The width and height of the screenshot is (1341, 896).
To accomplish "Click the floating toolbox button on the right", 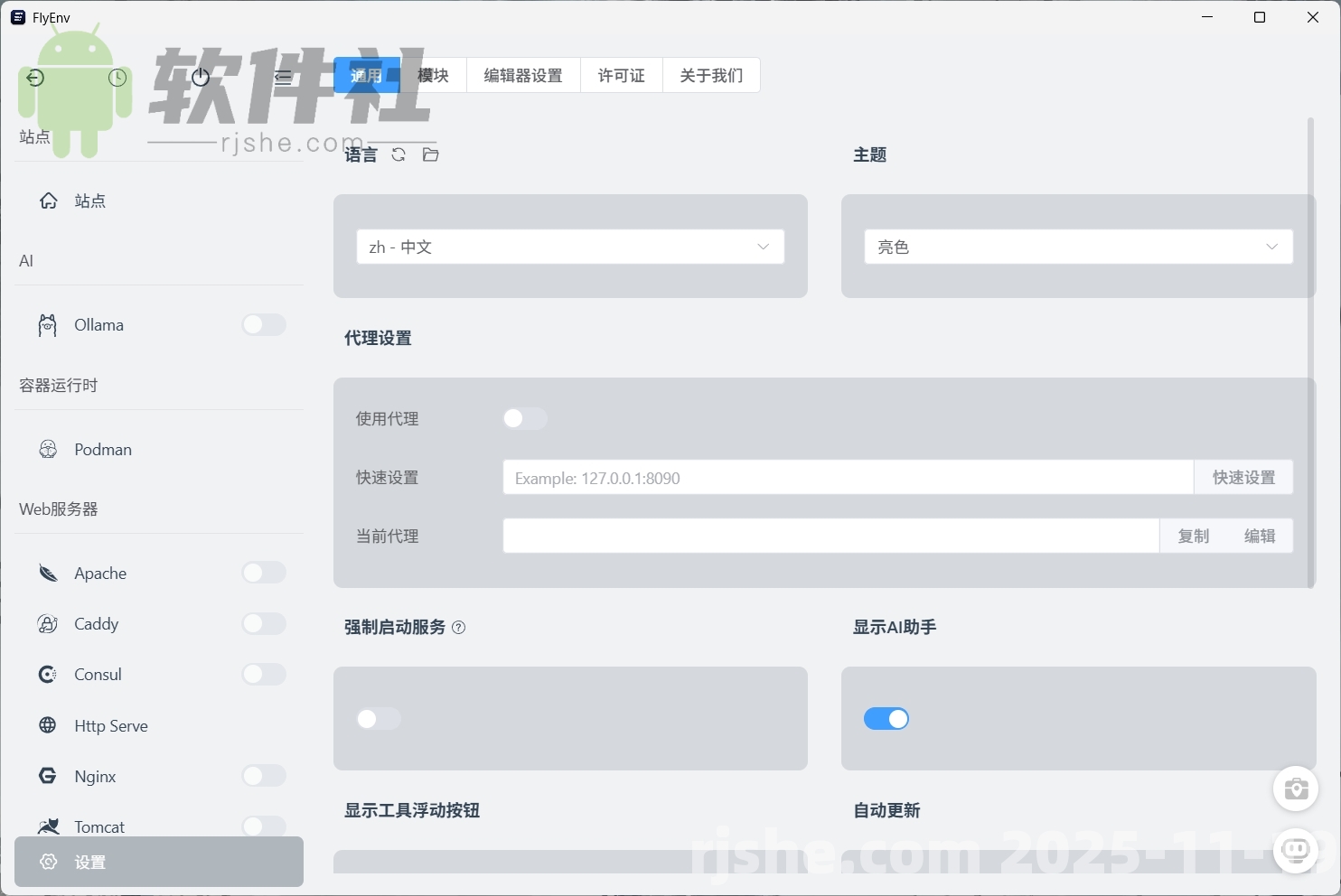I will point(1296,789).
